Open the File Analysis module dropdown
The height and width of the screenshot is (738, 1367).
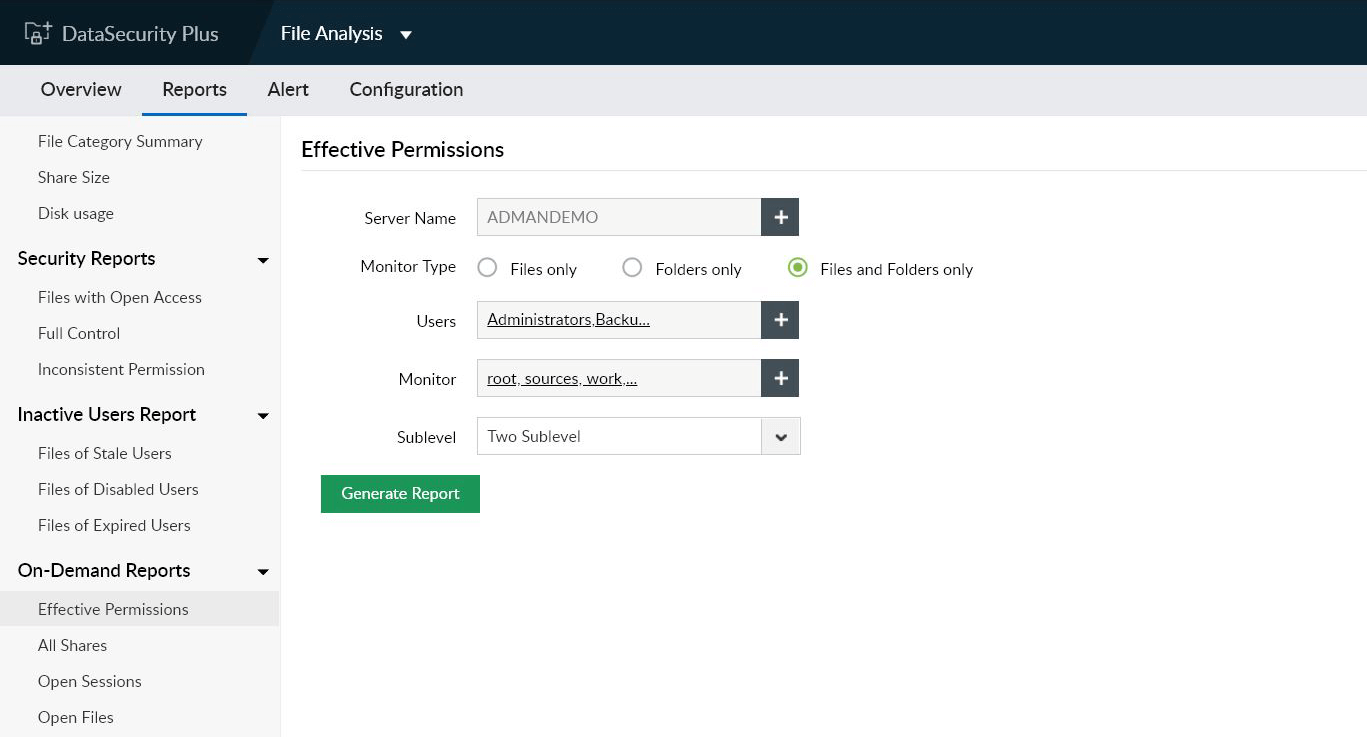point(405,34)
